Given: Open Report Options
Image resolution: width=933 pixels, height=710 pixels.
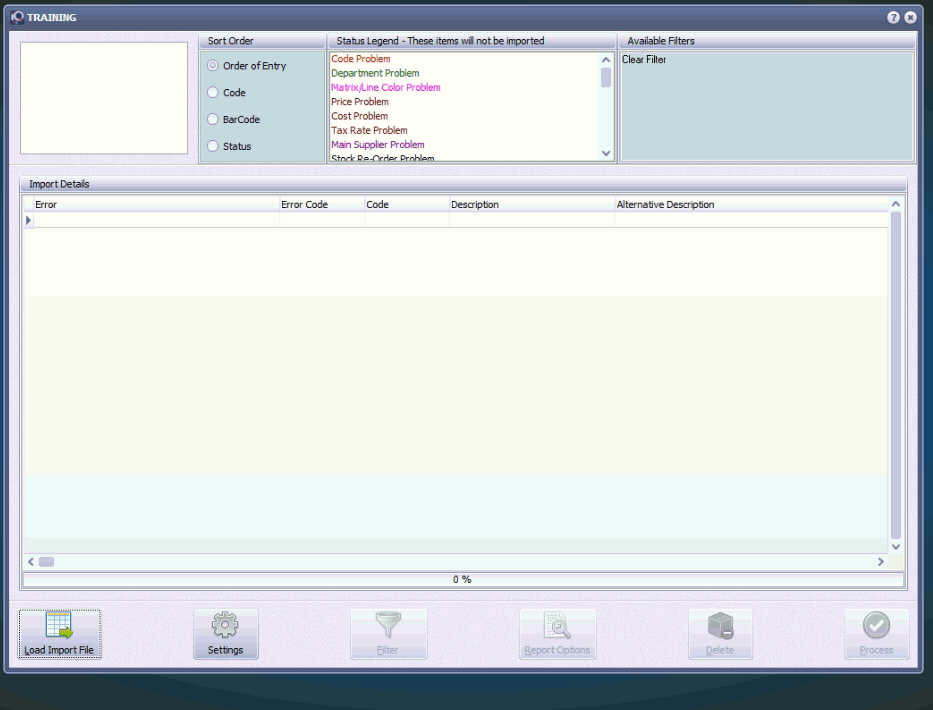Looking at the screenshot, I should (558, 634).
